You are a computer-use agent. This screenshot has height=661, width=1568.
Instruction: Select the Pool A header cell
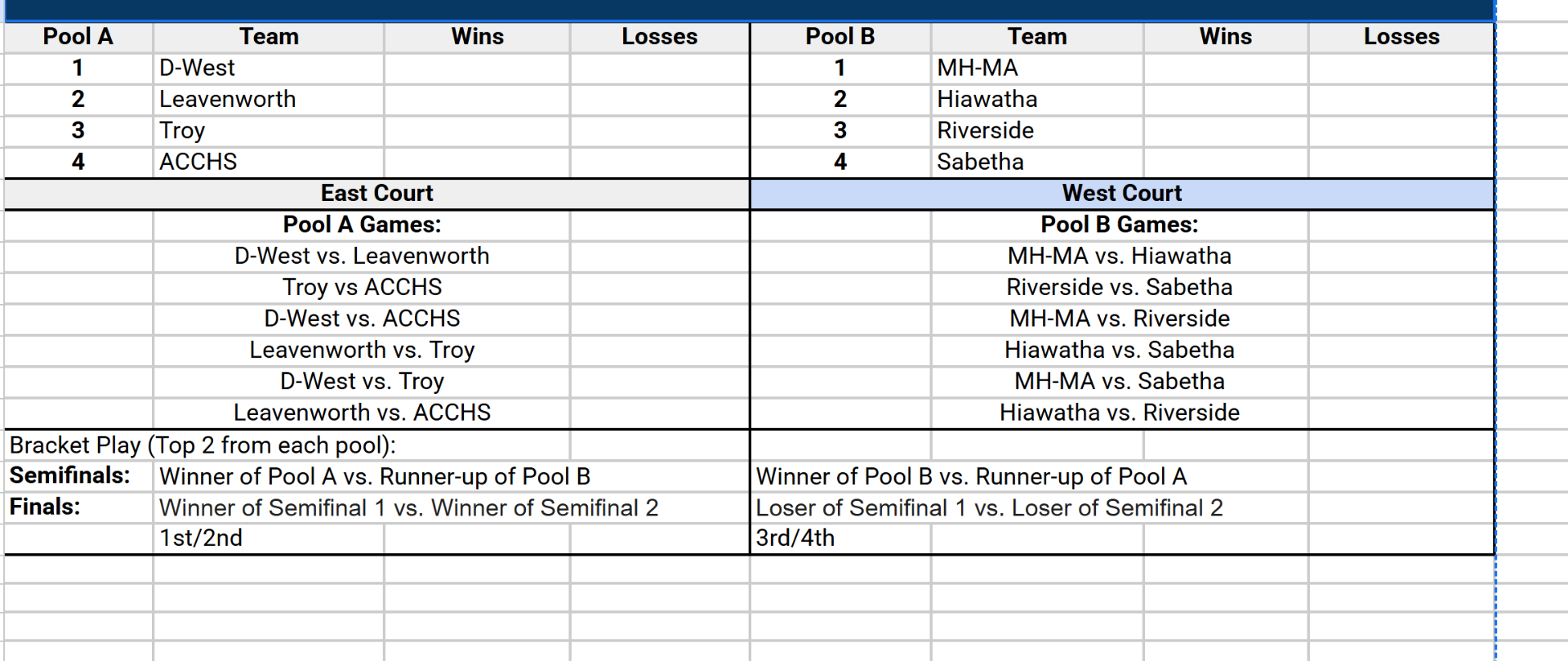click(78, 37)
